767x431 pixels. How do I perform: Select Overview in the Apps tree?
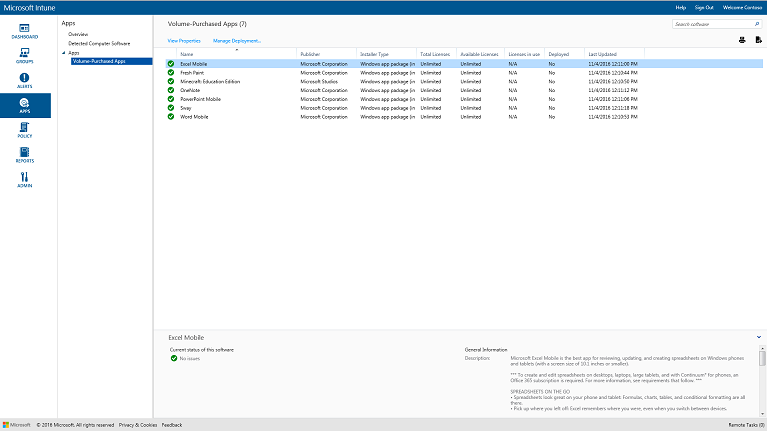[79, 34]
